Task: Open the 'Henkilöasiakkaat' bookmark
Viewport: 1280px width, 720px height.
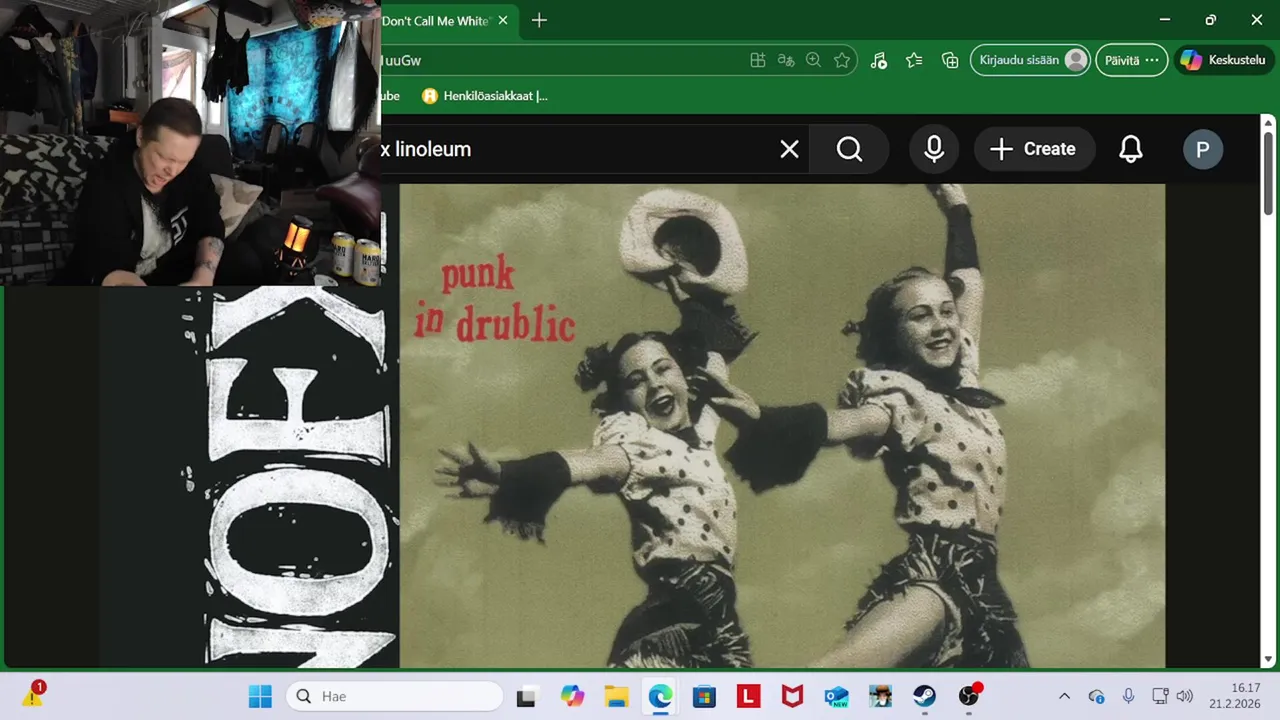Action: click(x=484, y=96)
